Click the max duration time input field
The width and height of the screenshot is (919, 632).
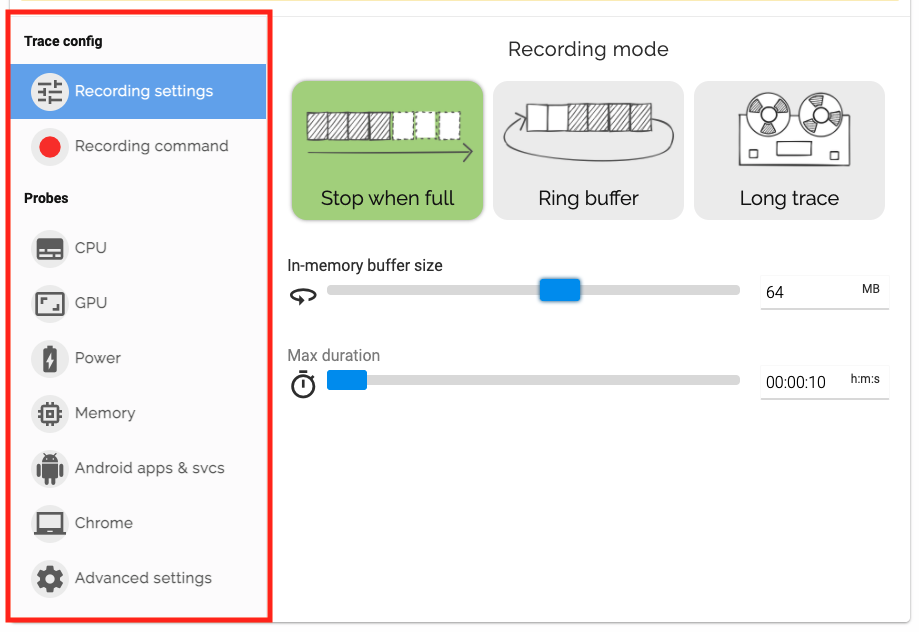pos(802,382)
